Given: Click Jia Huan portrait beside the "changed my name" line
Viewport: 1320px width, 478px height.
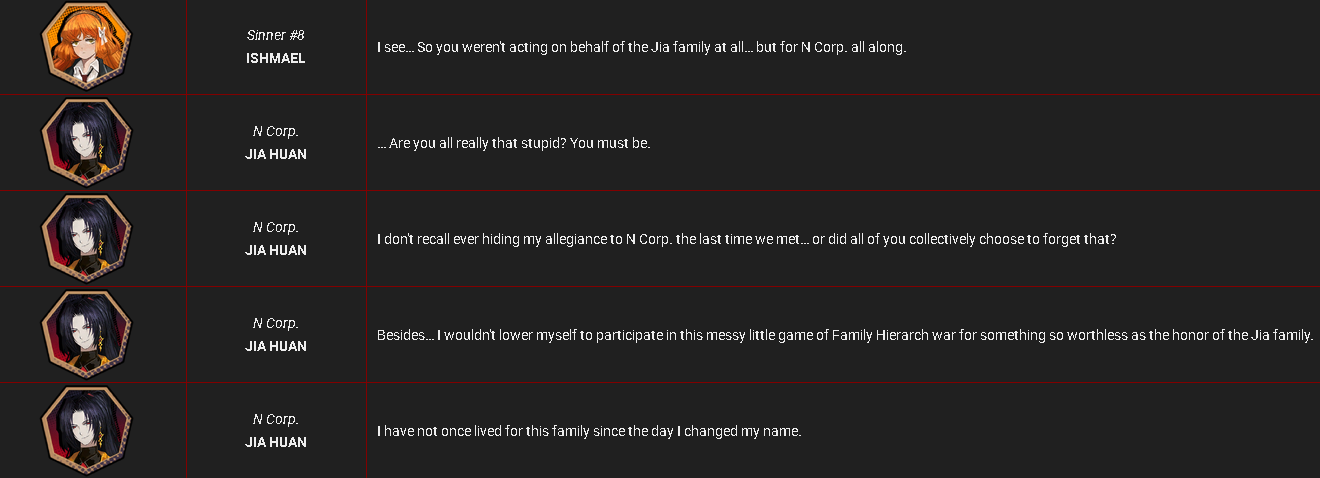Looking at the screenshot, I should [x=87, y=431].
